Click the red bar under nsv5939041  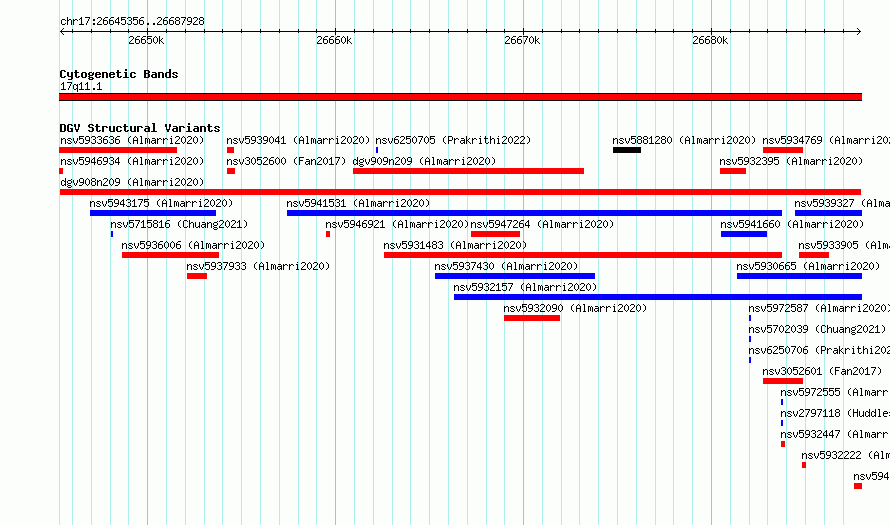230,150
